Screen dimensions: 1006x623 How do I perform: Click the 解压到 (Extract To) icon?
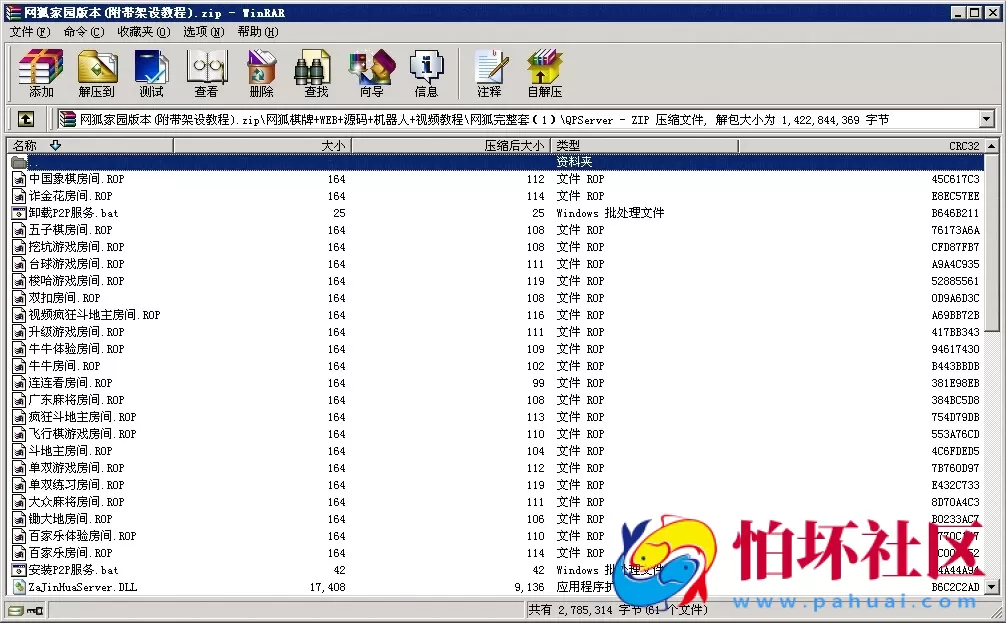coord(97,72)
